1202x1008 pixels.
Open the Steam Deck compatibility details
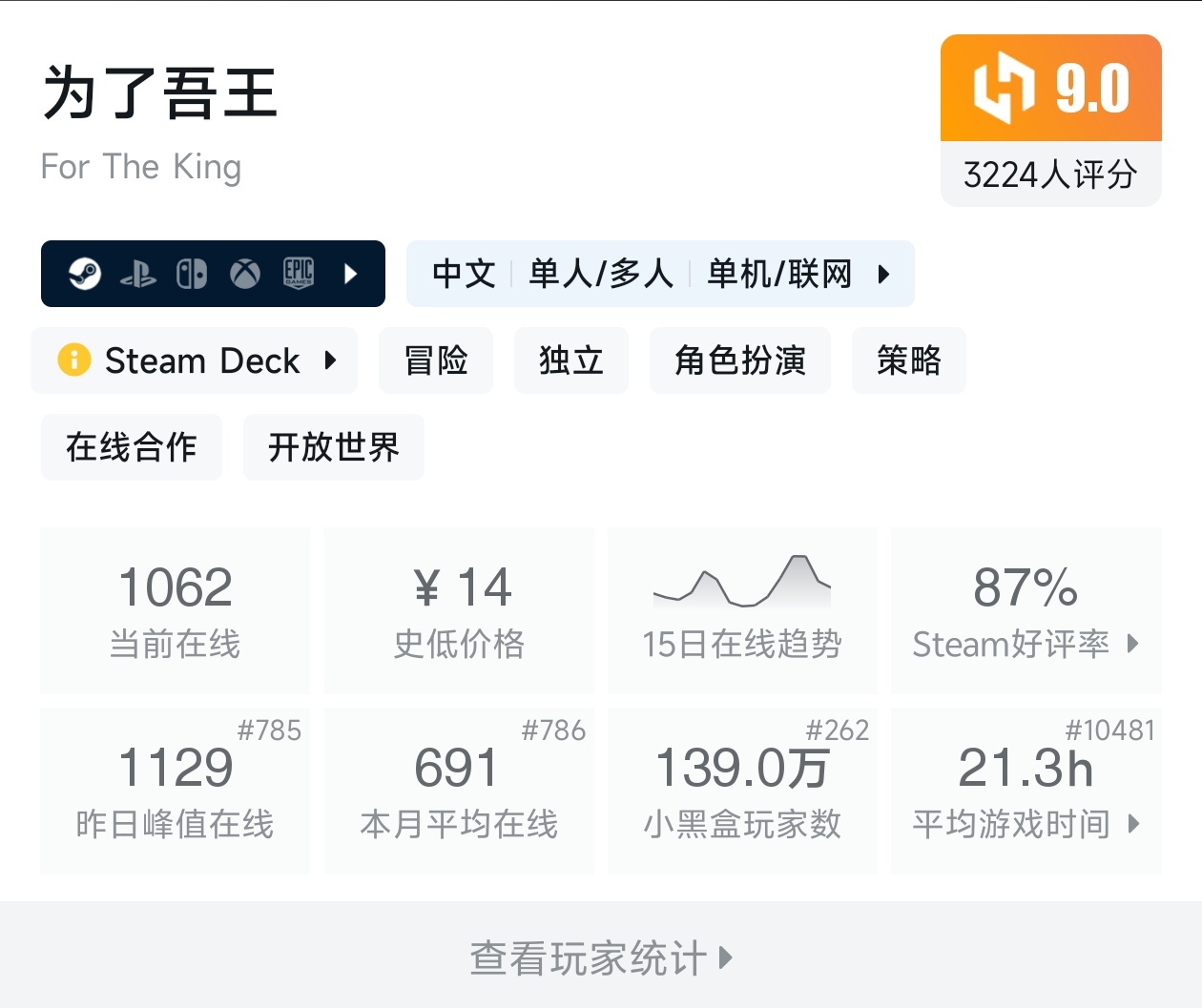click(x=195, y=360)
